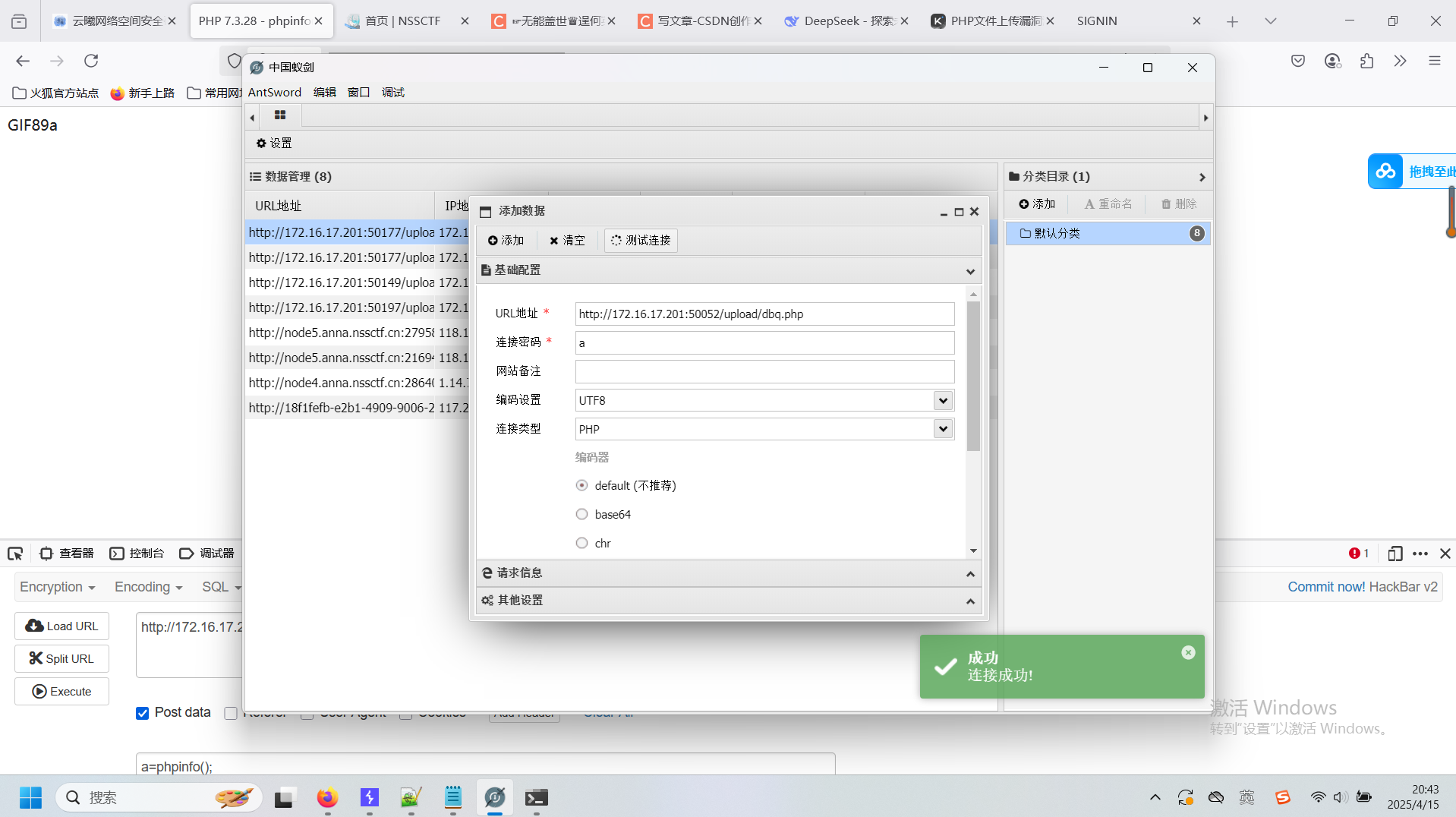Click the Split URL button in HackBar

[61, 659]
